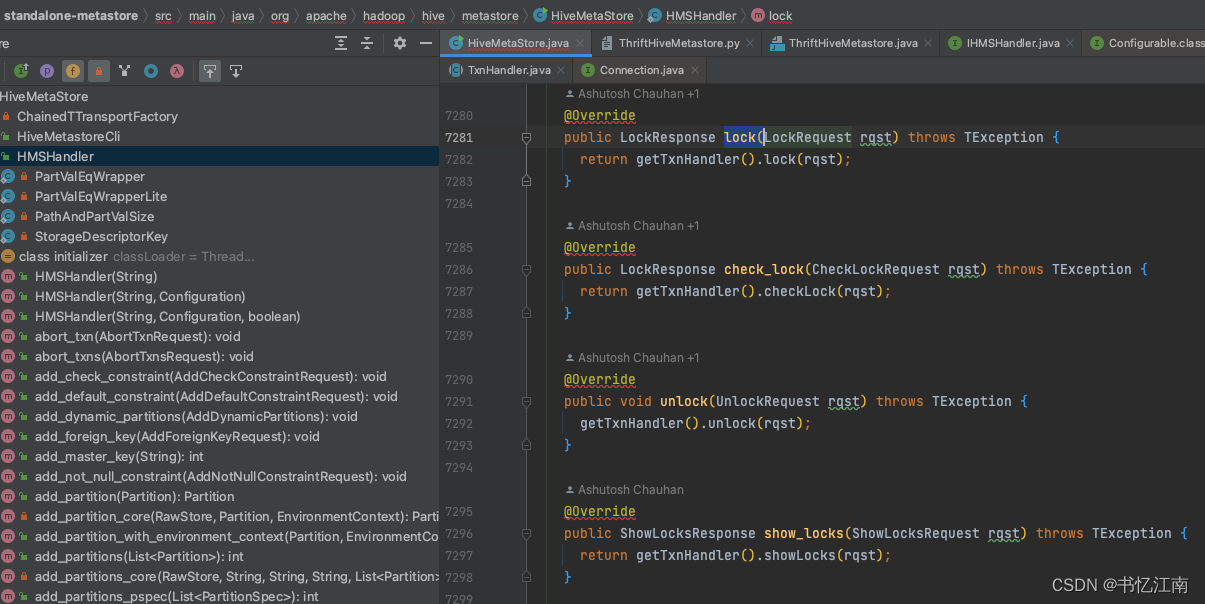Hide the Structure panel with the minus icon
This screenshot has height=604, width=1205.
[426, 43]
